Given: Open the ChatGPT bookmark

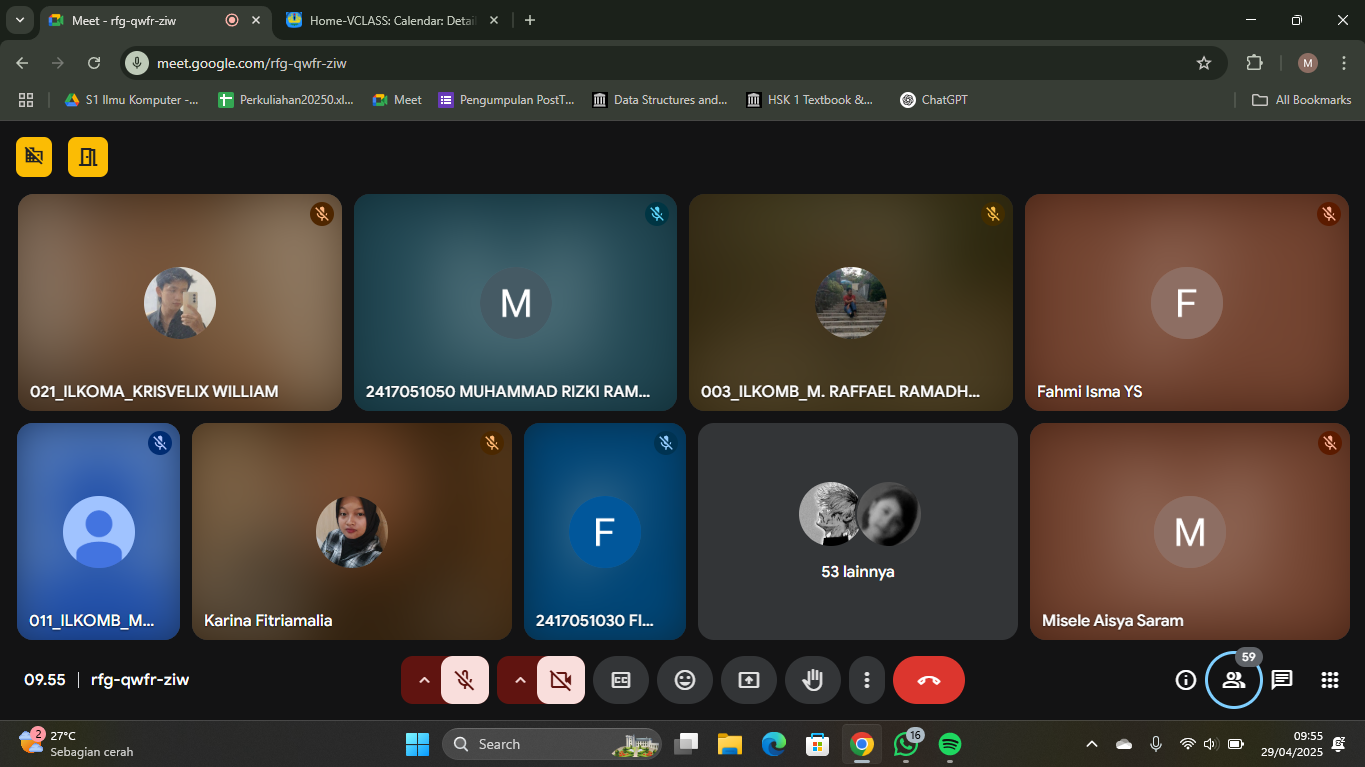Looking at the screenshot, I should (933, 100).
